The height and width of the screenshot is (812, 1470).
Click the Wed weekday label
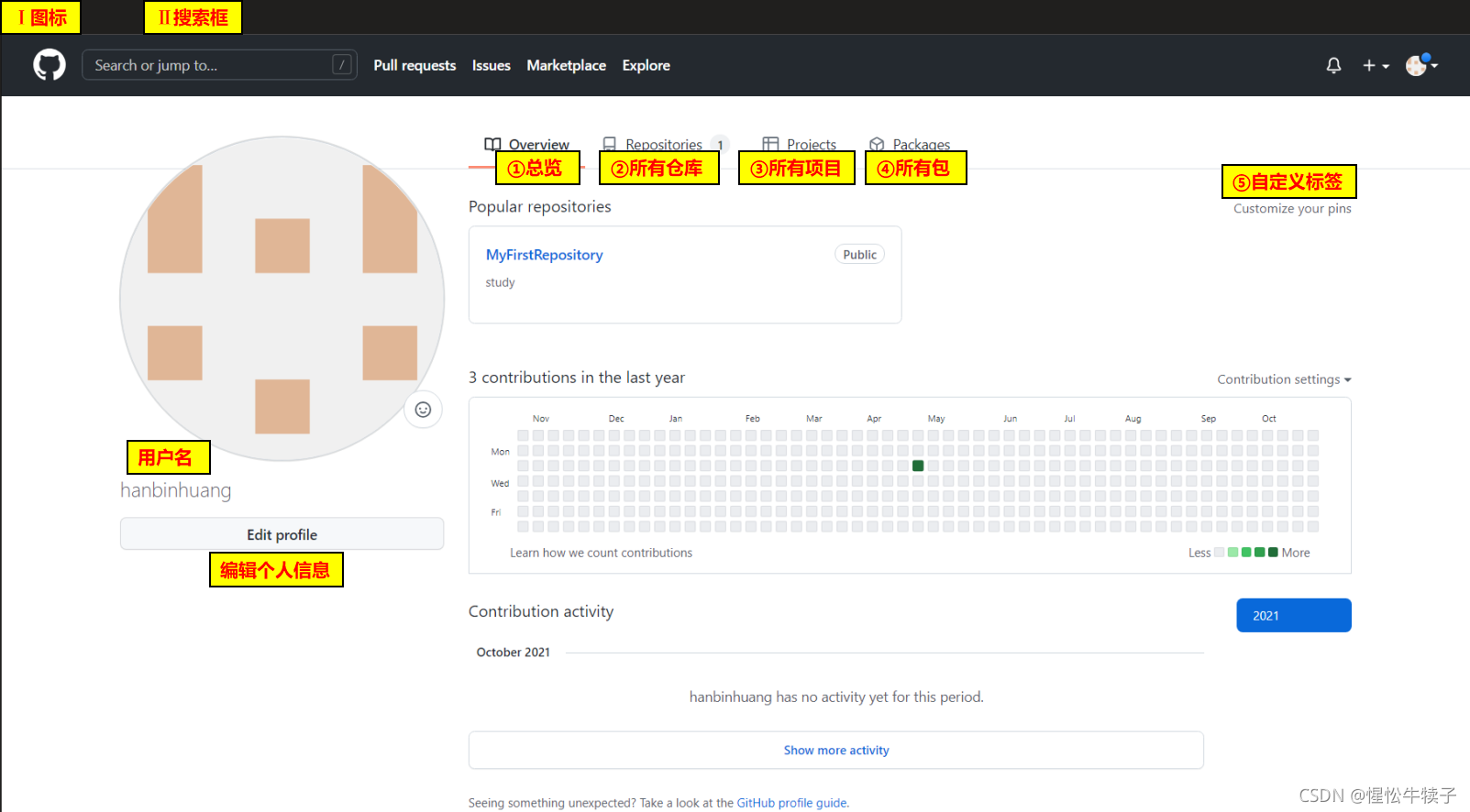500,483
